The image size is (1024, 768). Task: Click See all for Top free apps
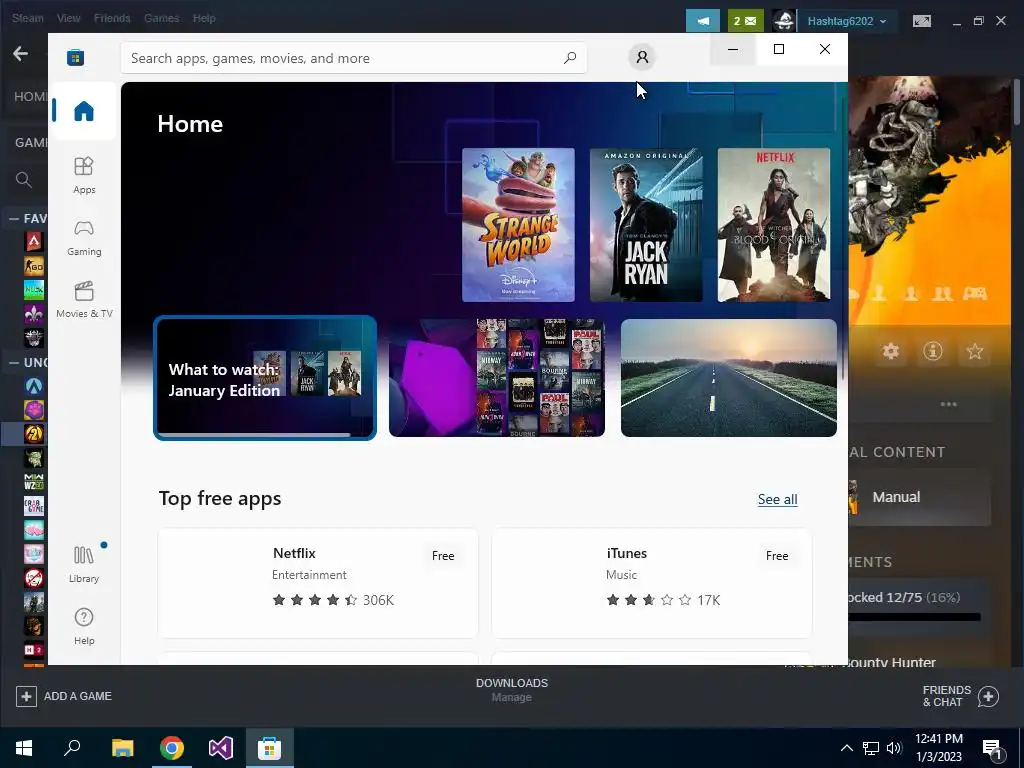pyautogui.click(x=777, y=500)
